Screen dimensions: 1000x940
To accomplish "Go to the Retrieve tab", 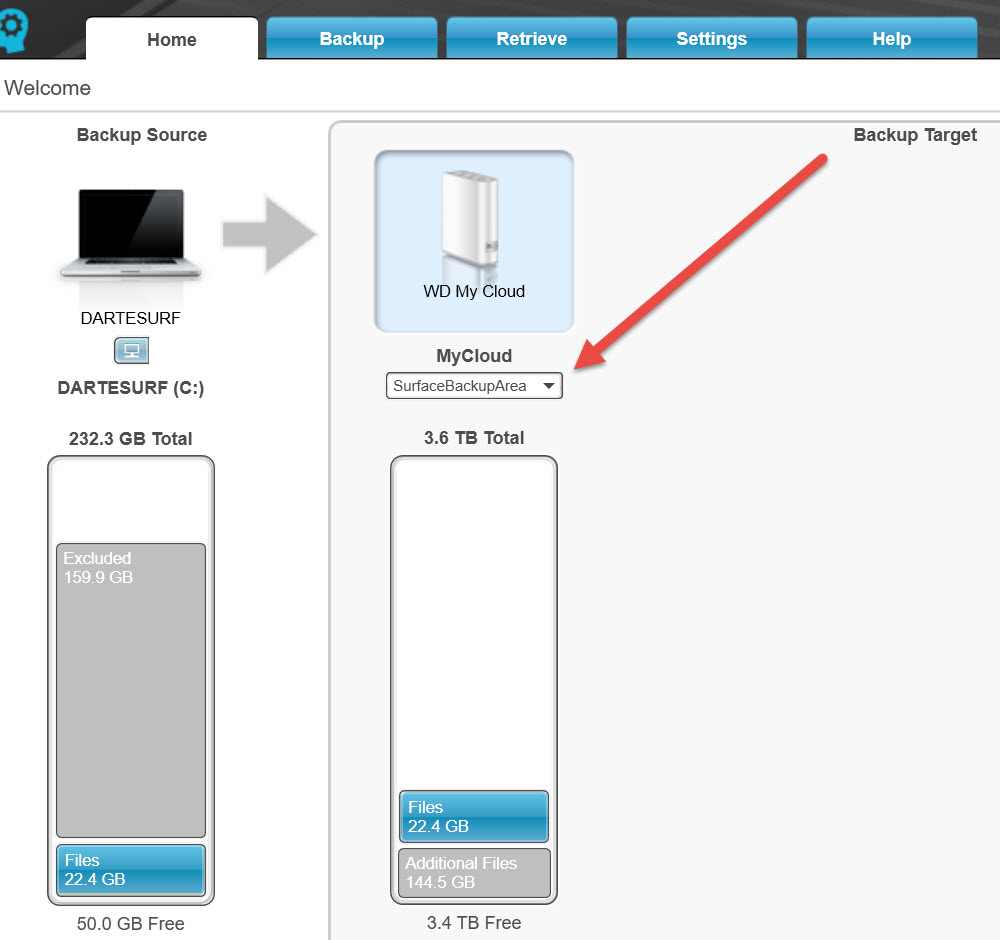I will point(531,39).
